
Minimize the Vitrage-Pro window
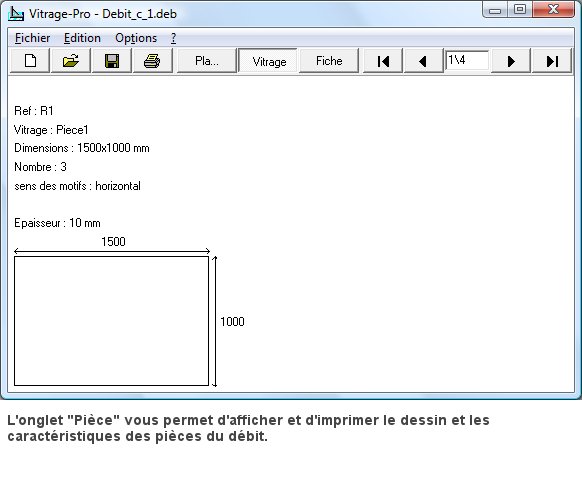coord(495,10)
